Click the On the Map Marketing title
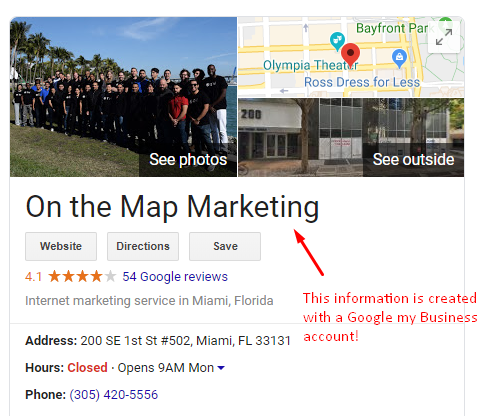The height and width of the screenshot is (416, 482). tap(172, 207)
